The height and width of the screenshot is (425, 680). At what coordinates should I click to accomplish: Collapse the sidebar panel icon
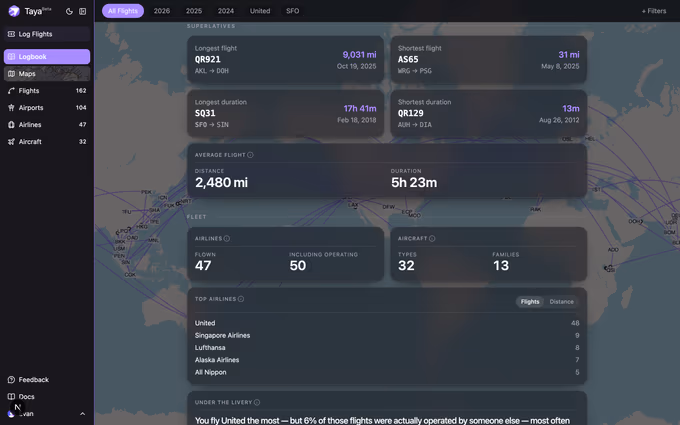[x=82, y=11]
